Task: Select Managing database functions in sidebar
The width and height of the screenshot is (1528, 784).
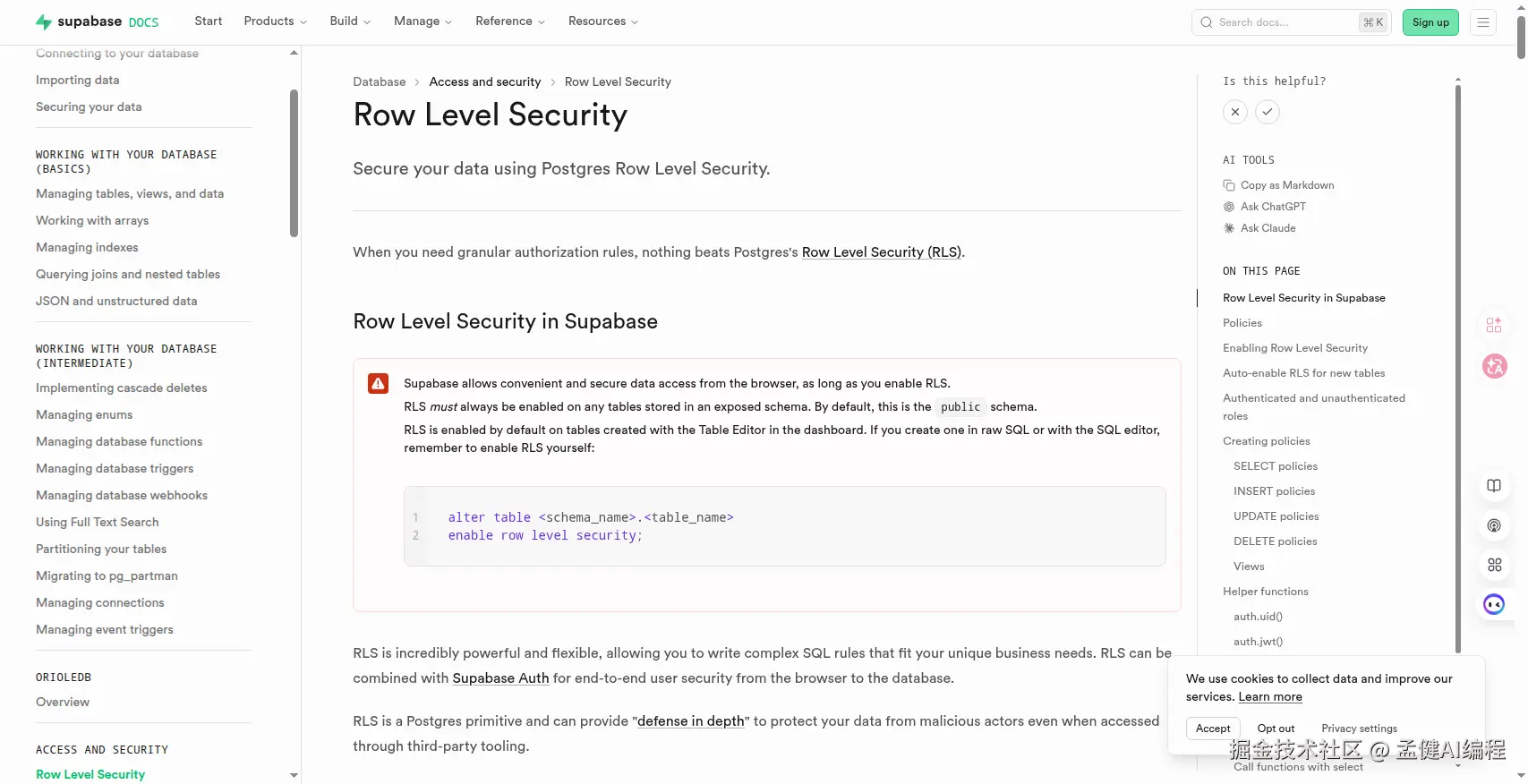Action: click(119, 442)
